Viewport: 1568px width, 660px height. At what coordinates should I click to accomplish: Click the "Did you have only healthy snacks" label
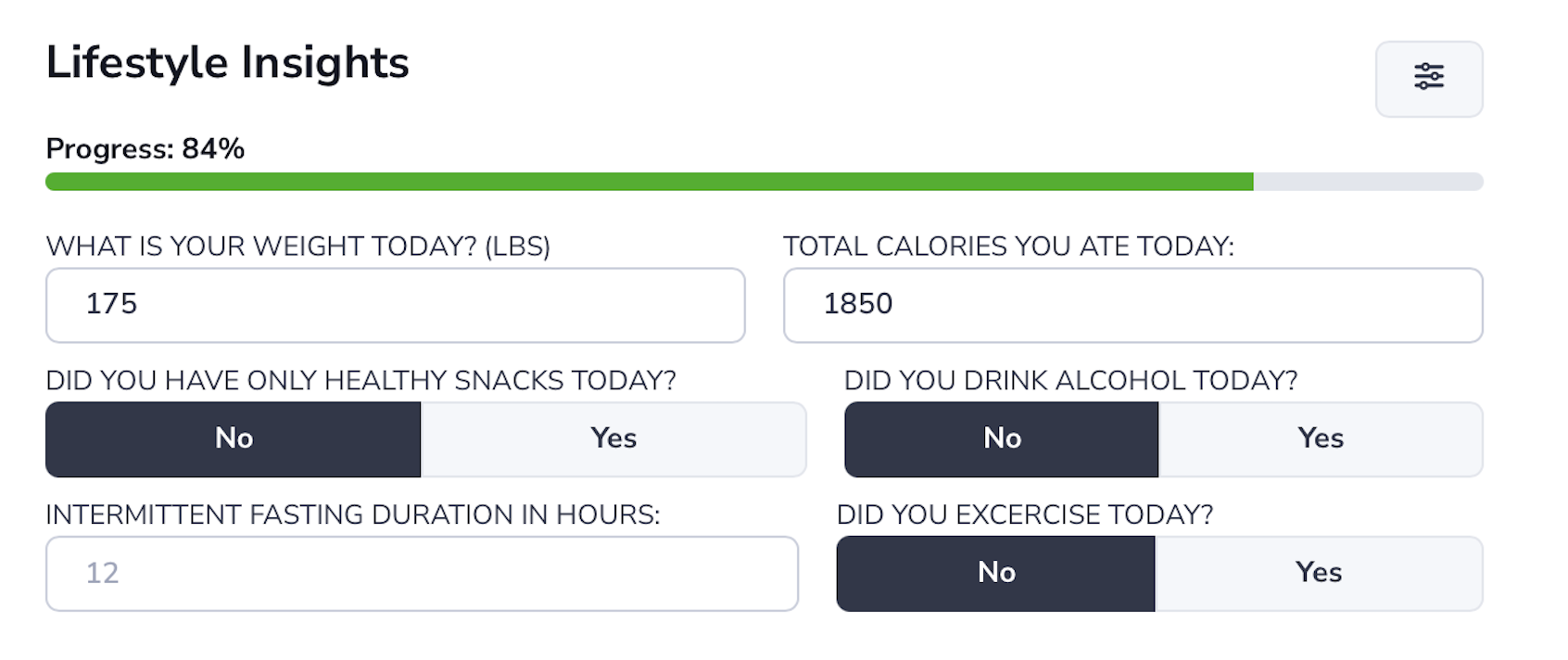pyautogui.click(x=360, y=380)
